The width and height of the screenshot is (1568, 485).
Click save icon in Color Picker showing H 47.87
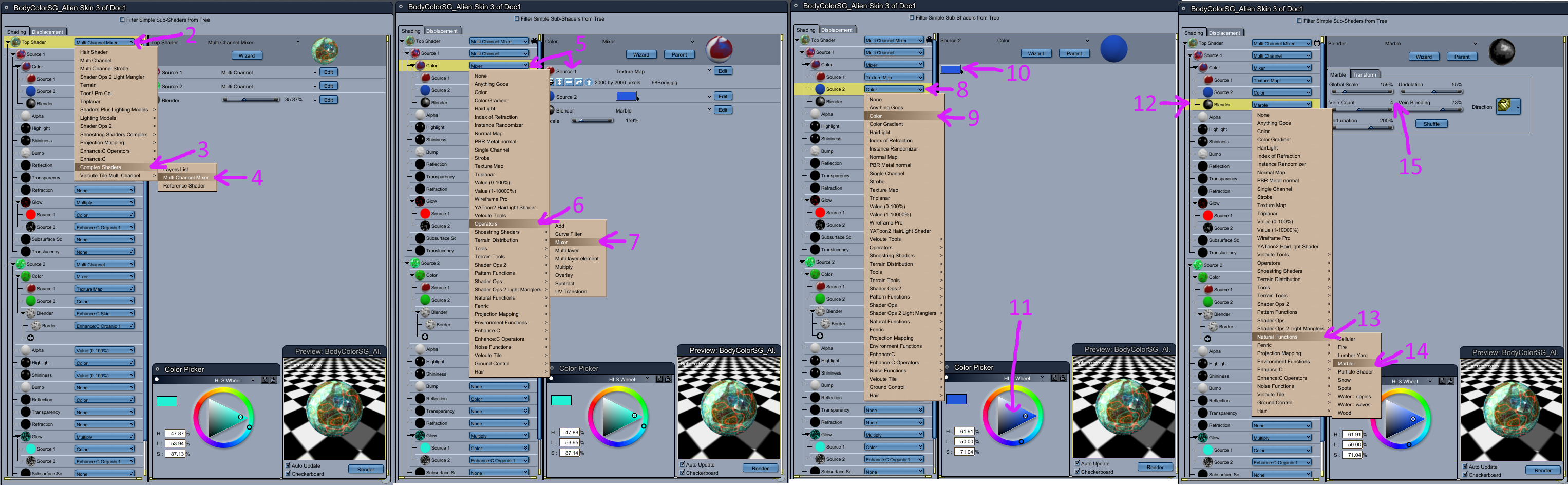pyautogui.click(x=266, y=380)
